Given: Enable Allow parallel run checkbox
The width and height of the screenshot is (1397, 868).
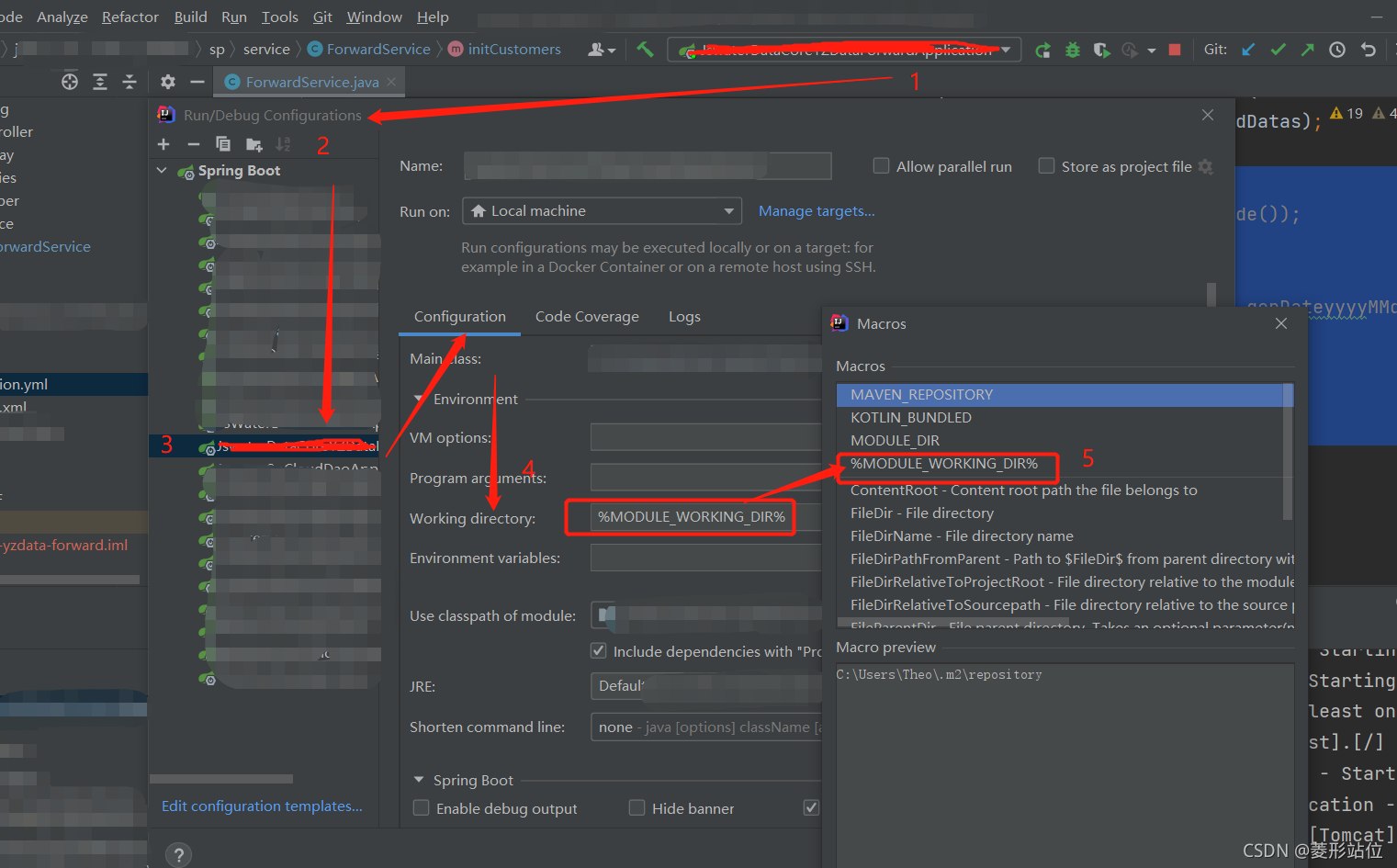Looking at the screenshot, I should (x=881, y=166).
